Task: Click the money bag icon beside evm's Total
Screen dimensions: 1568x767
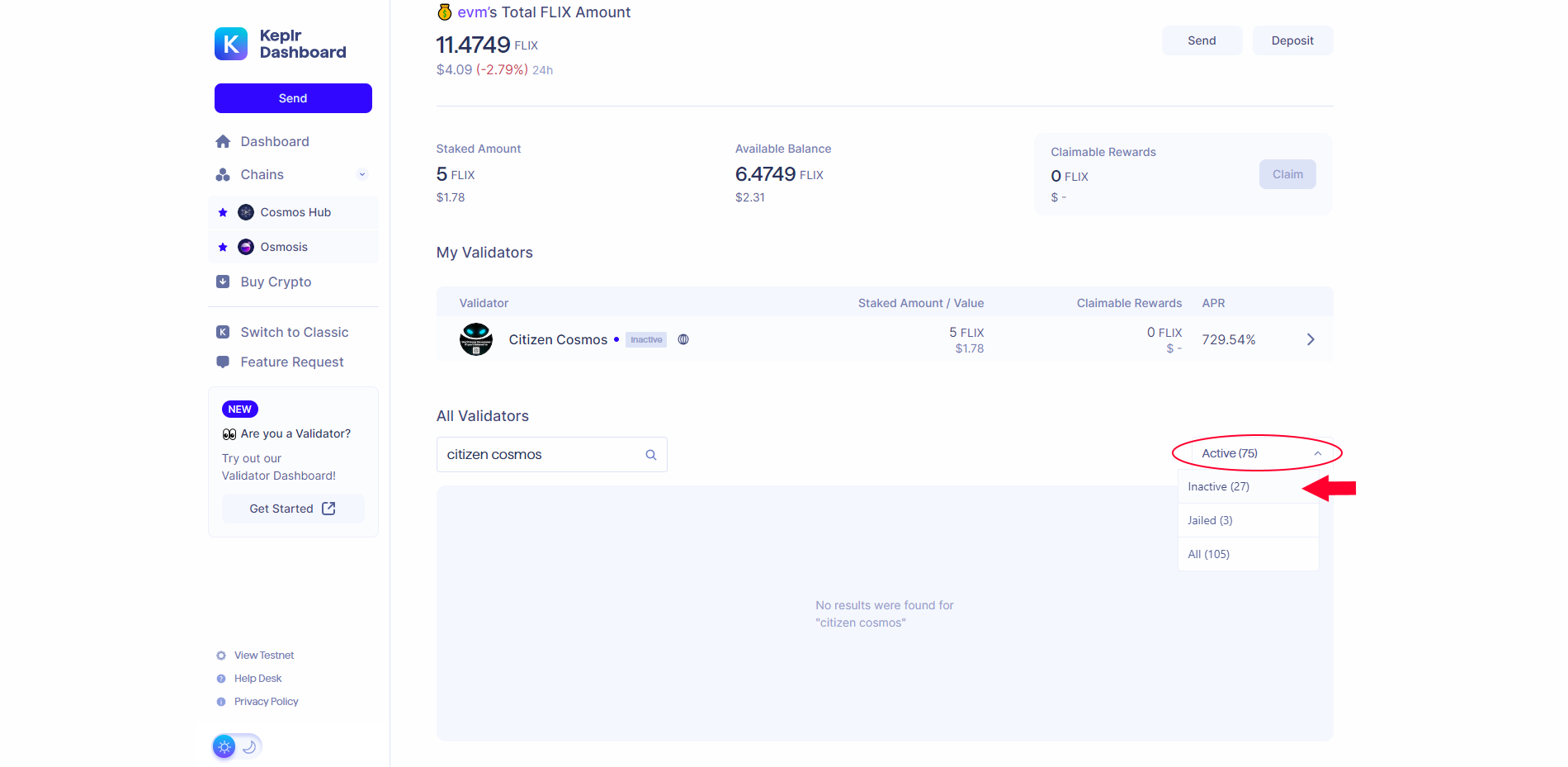Action: point(445,12)
